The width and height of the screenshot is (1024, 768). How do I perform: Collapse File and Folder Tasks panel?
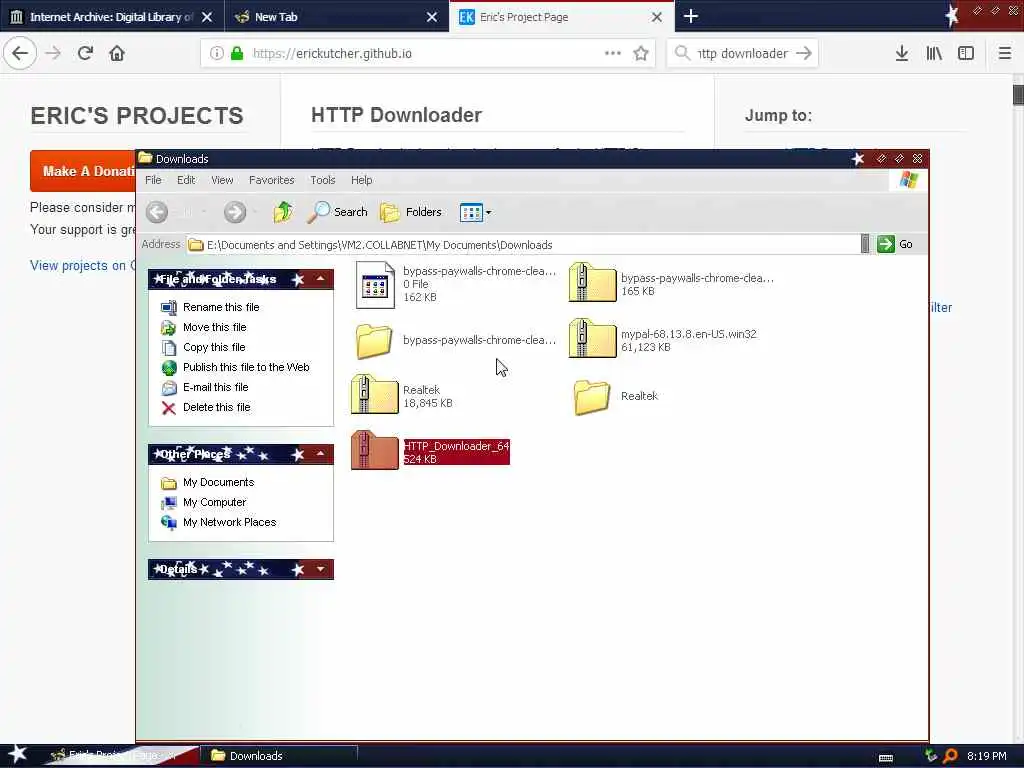(x=321, y=279)
